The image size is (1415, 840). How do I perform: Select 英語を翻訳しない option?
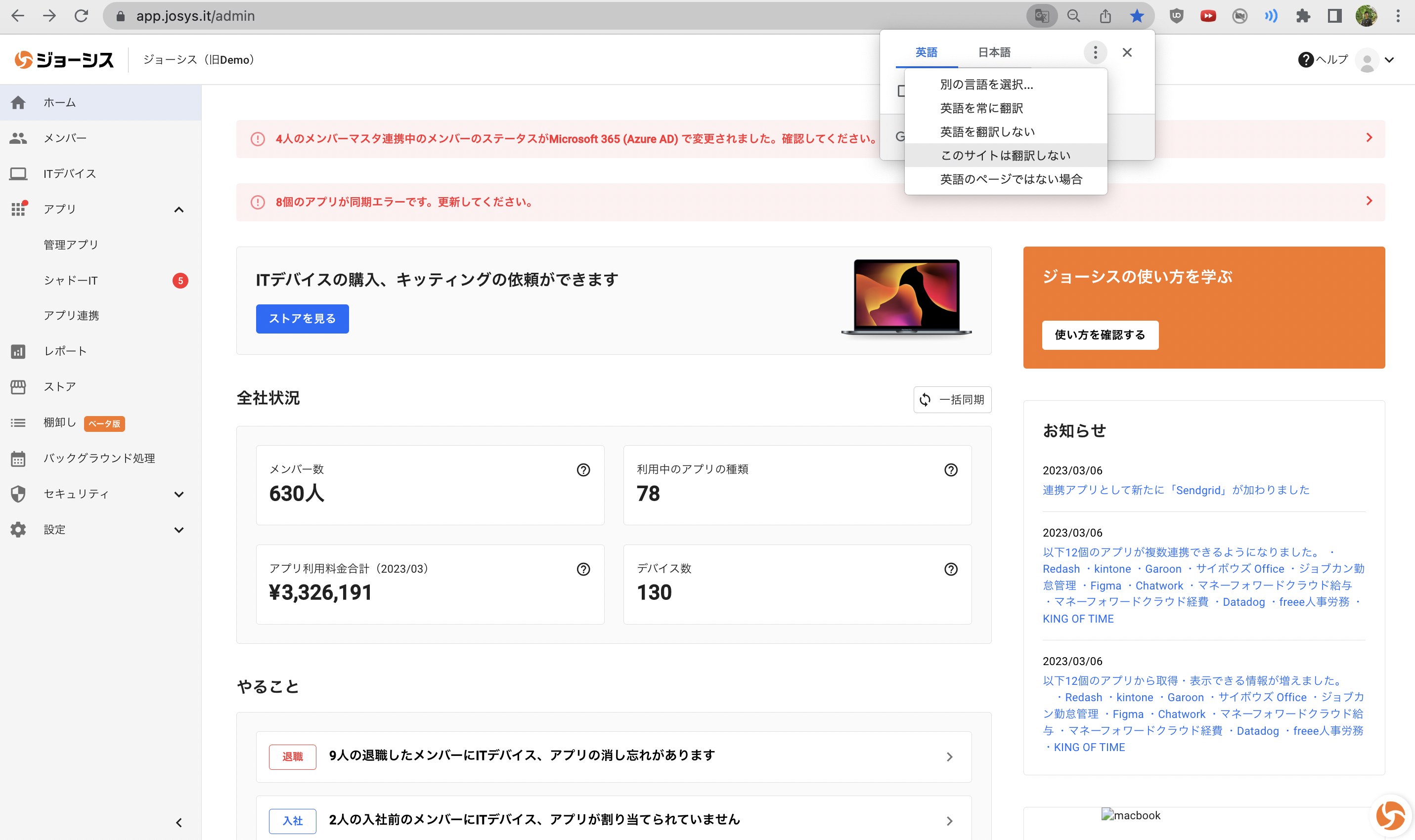(987, 131)
